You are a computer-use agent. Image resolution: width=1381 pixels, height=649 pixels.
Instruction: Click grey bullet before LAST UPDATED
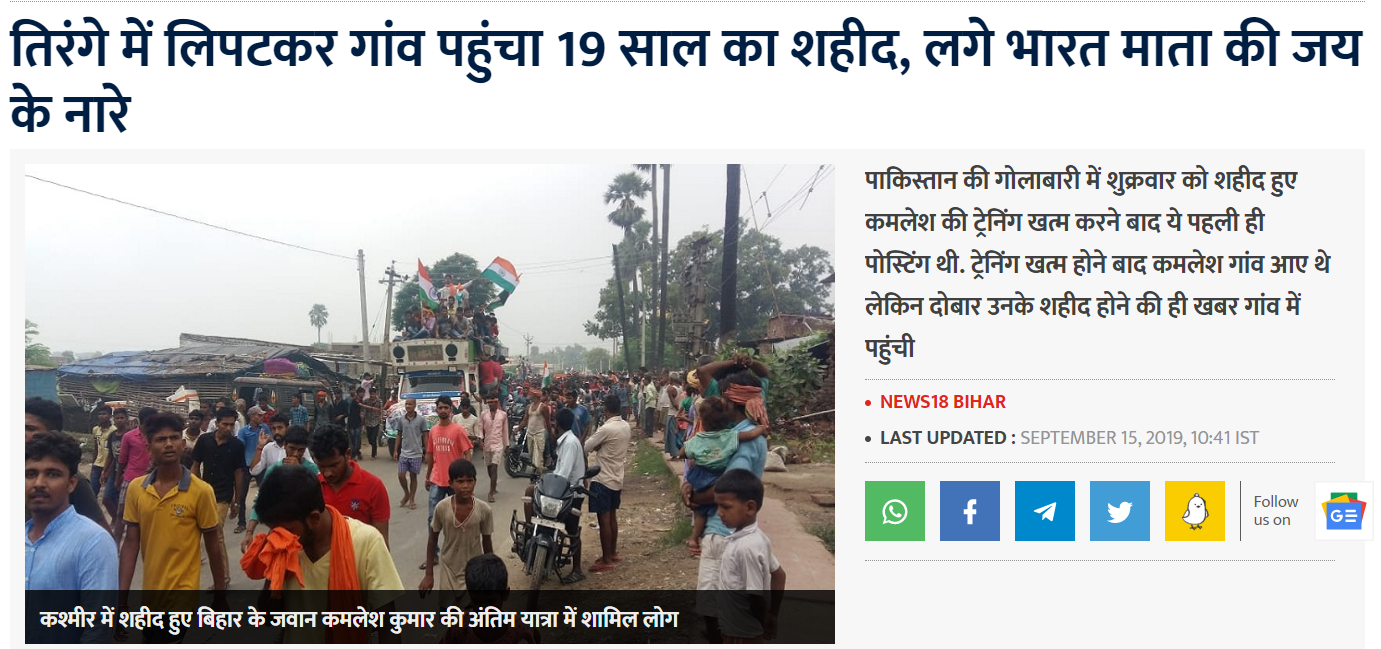point(868,439)
